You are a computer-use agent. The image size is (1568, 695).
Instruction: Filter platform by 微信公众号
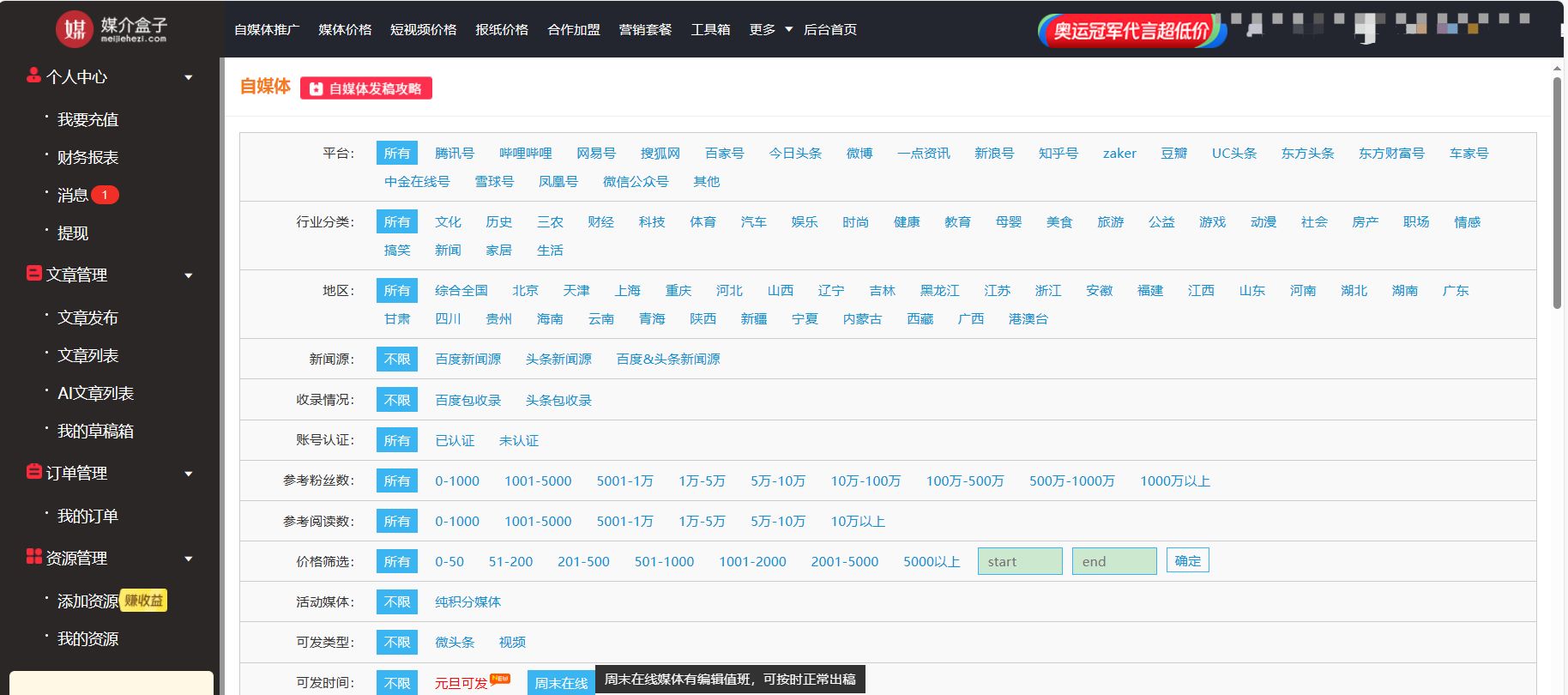click(636, 181)
